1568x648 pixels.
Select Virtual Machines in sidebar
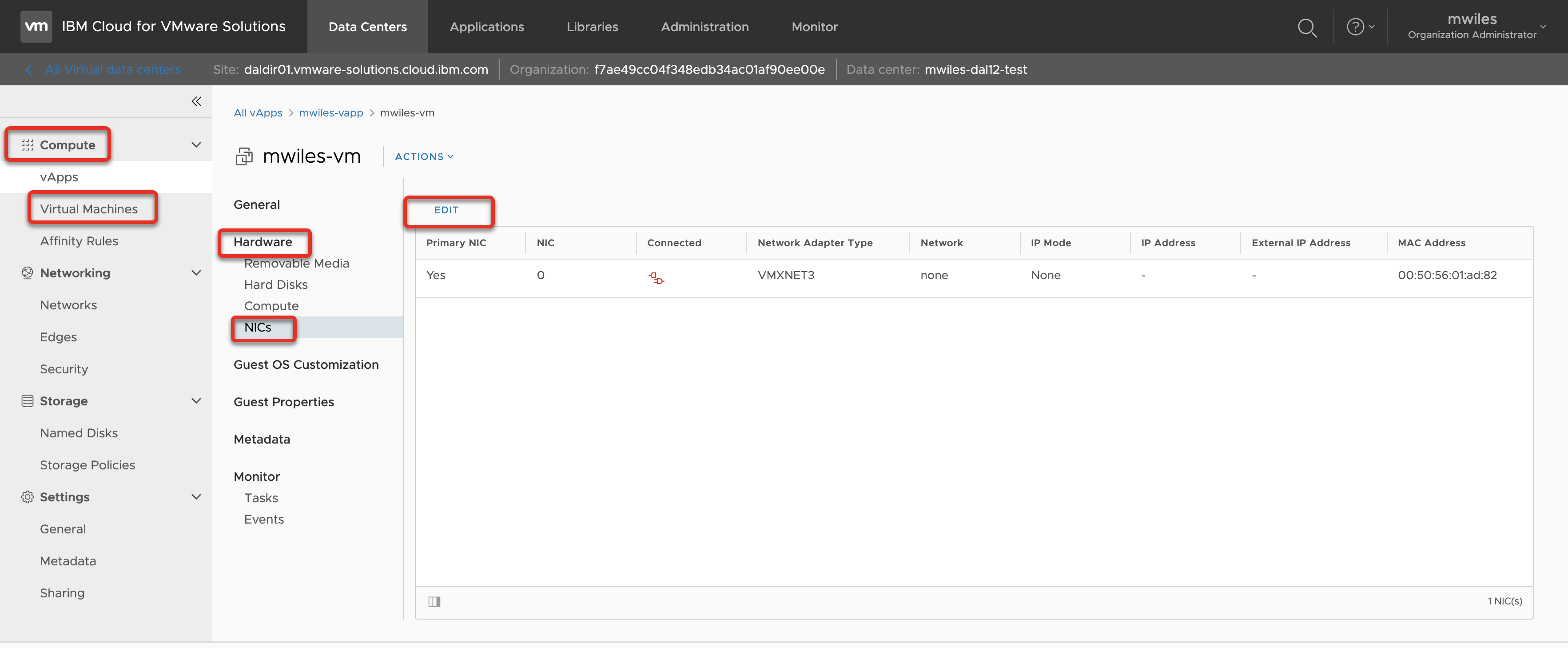point(89,209)
